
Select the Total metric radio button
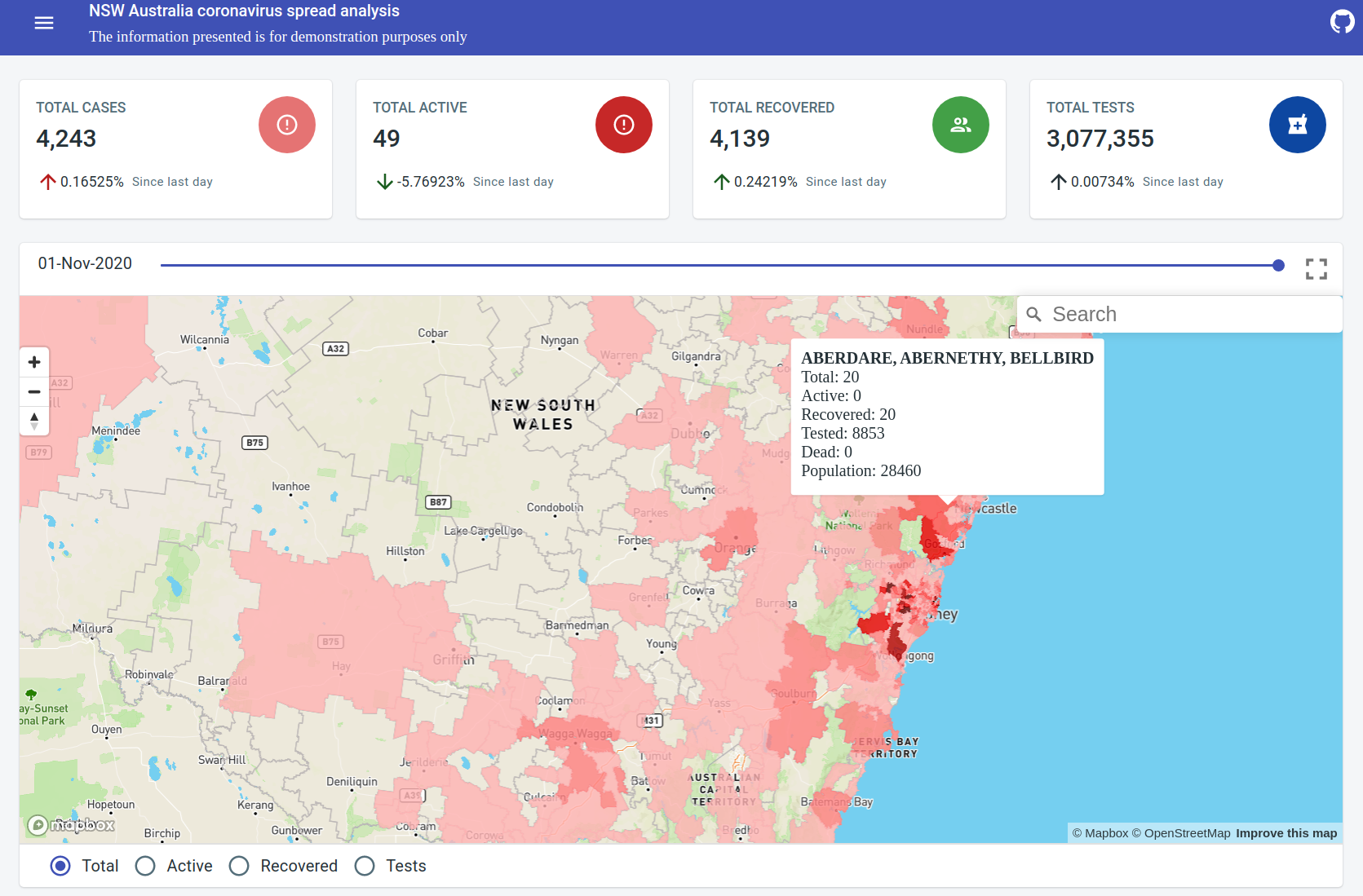(60, 866)
